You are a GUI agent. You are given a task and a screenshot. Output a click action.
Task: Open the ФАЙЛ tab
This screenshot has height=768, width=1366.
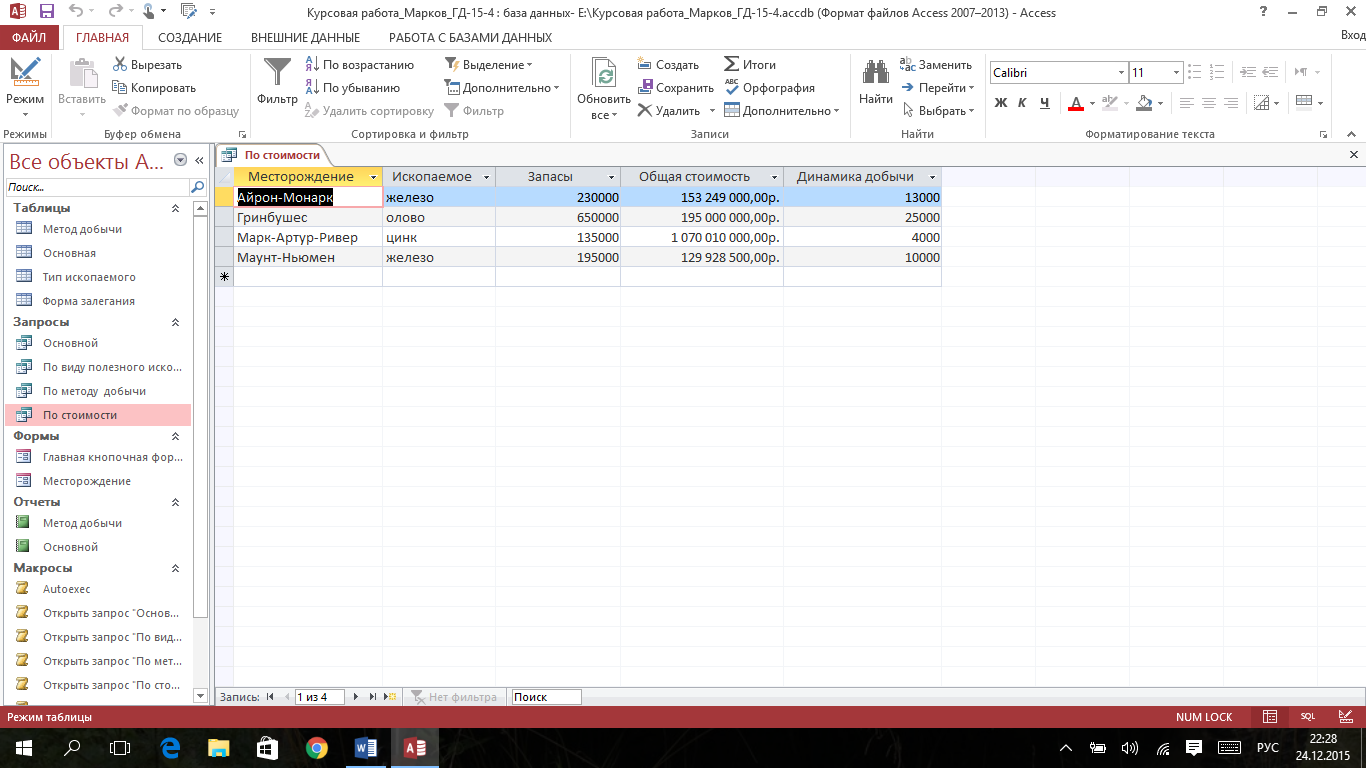tap(29, 37)
